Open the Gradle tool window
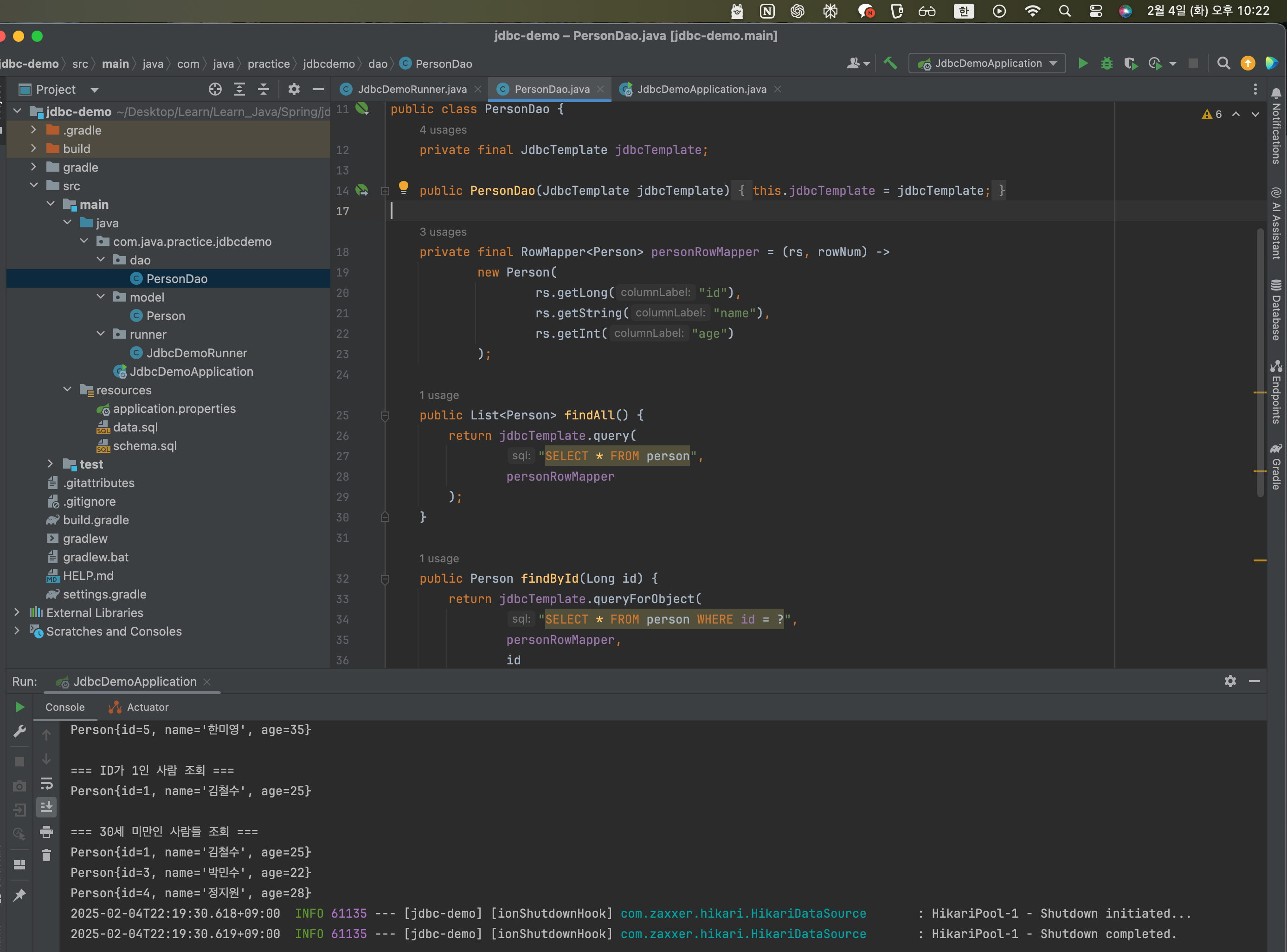Screen dimensions: 1287x952 (x=1276, y=467)
